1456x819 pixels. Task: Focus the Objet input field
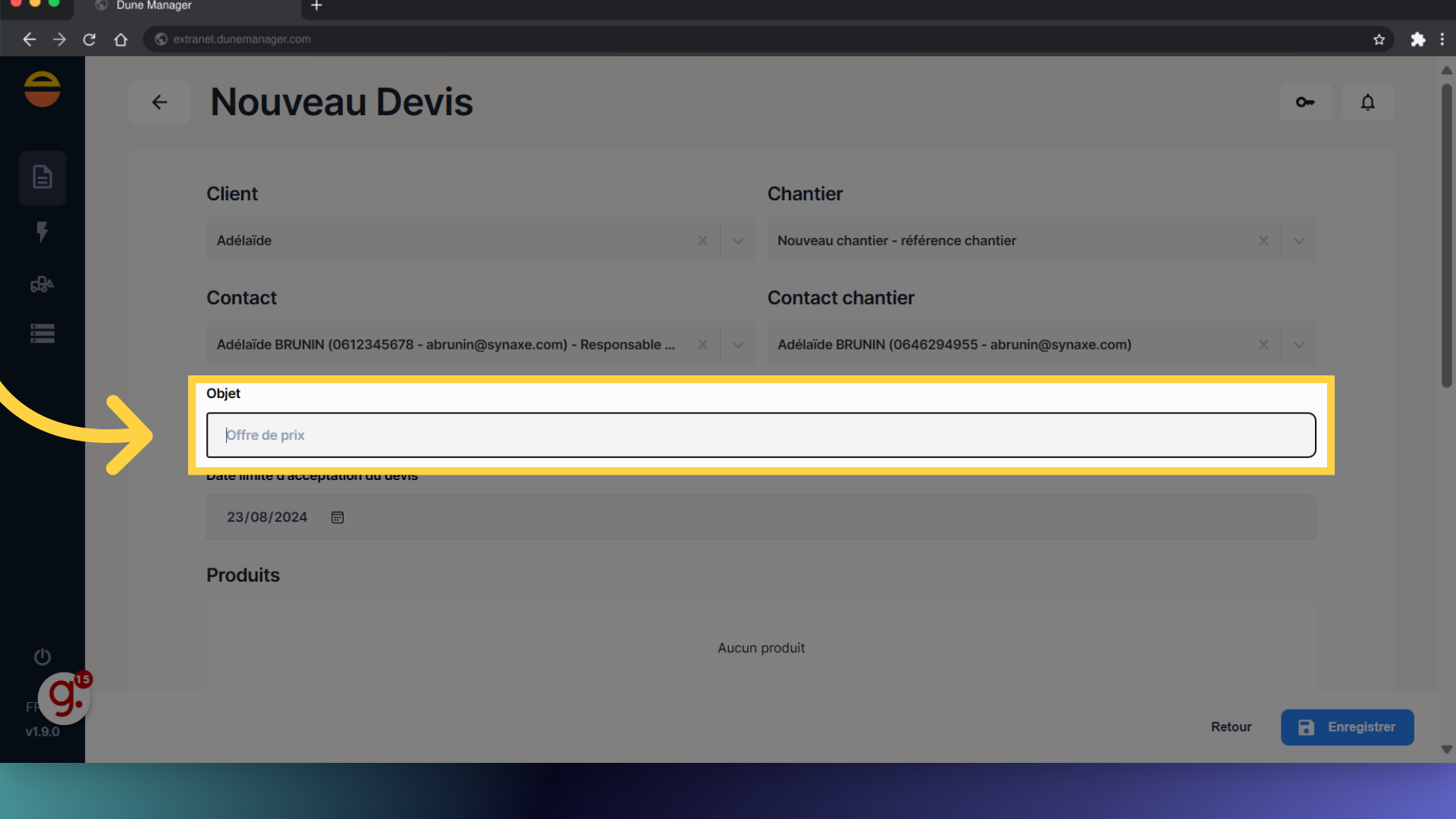(761, 435)
